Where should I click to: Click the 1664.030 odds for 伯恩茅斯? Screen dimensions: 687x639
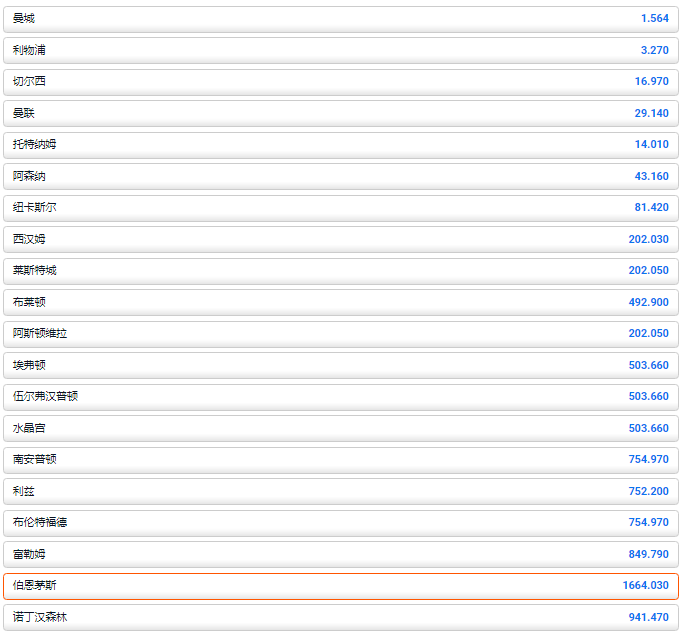pyautogui.click(x=645, y=586)
